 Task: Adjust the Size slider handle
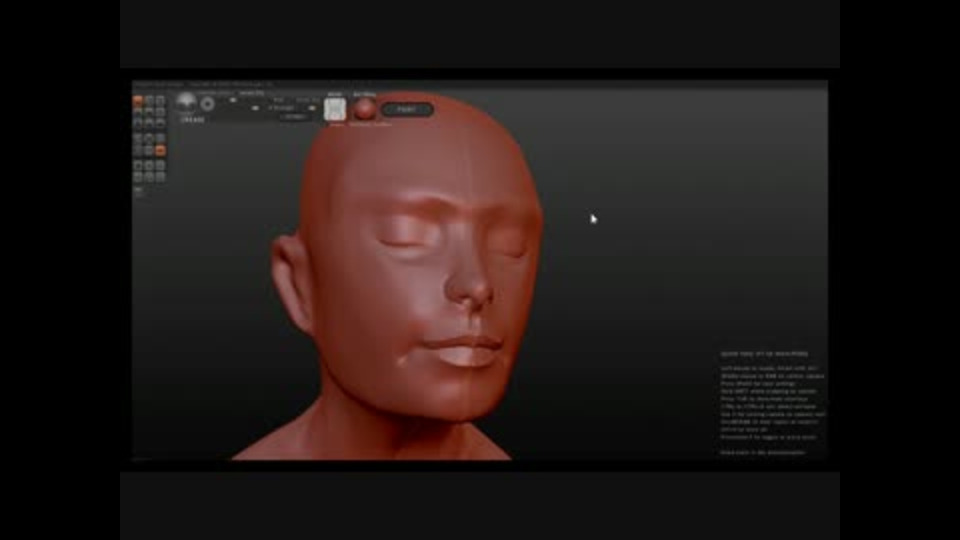pyautogui.click(x=233, y=100)
